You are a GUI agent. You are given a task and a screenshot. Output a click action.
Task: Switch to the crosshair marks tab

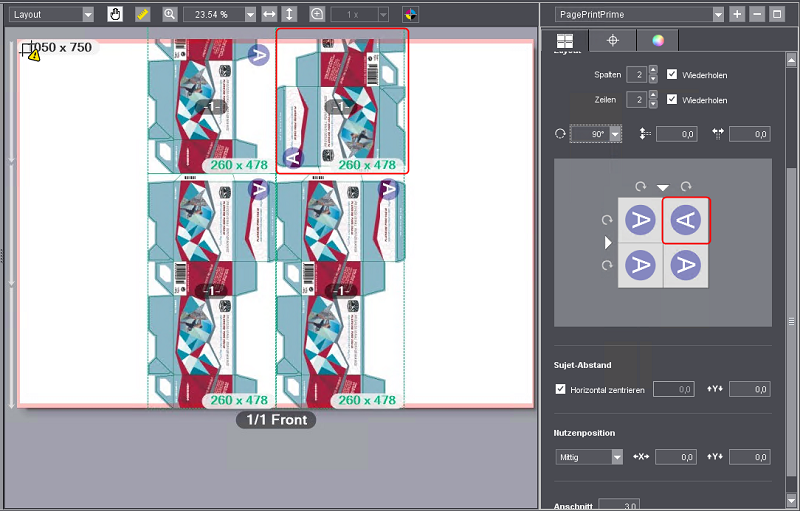tap(612, 40)
